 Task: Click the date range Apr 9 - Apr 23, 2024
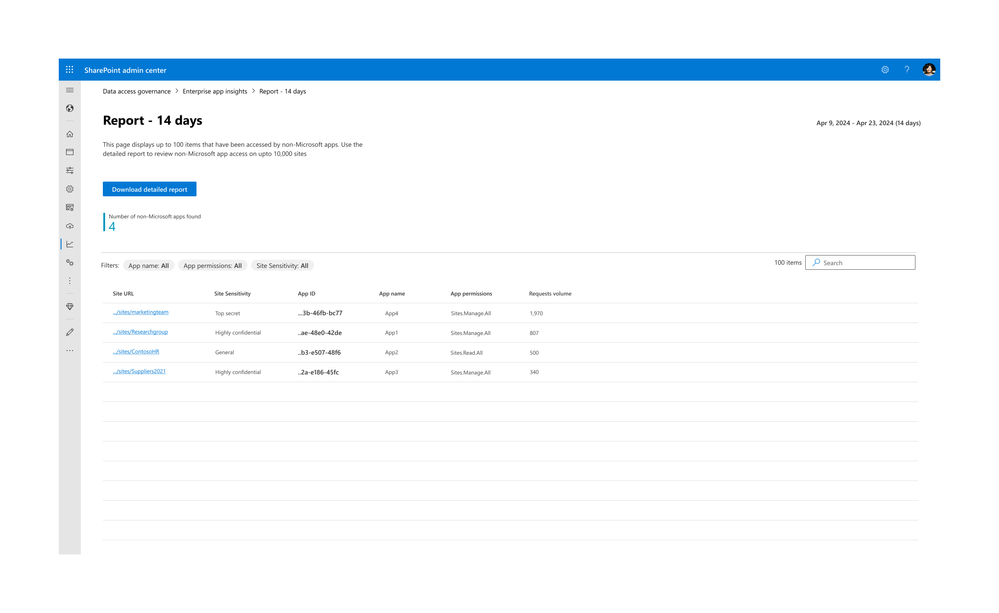tap(868, 123)
